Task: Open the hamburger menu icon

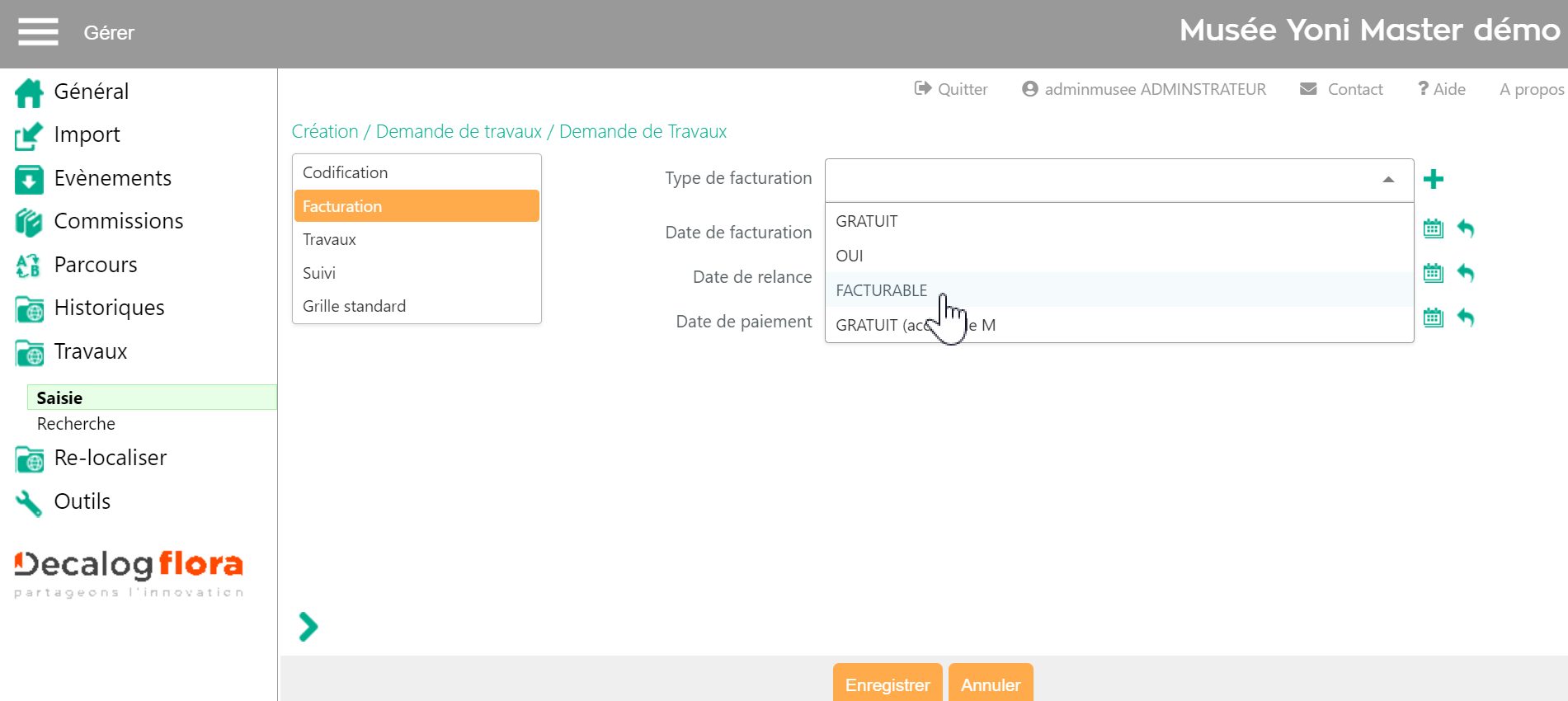Action: pyautogui.click(x=38, y=32)
